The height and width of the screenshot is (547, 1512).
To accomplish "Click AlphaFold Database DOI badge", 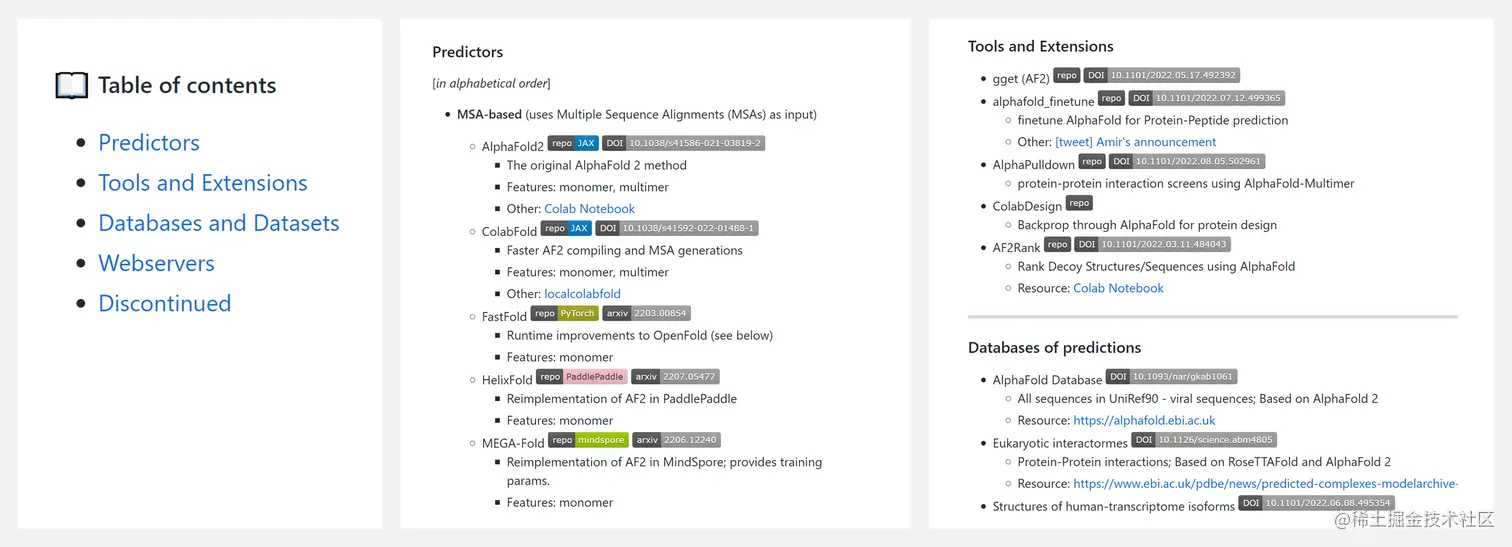I will 1171,377.
